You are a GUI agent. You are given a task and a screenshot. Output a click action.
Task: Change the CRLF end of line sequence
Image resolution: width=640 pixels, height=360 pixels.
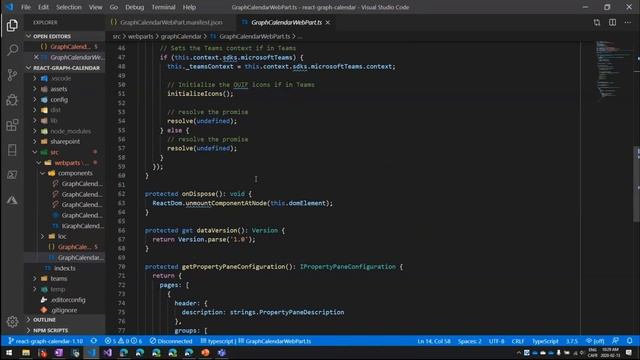(x=518, y=341)
